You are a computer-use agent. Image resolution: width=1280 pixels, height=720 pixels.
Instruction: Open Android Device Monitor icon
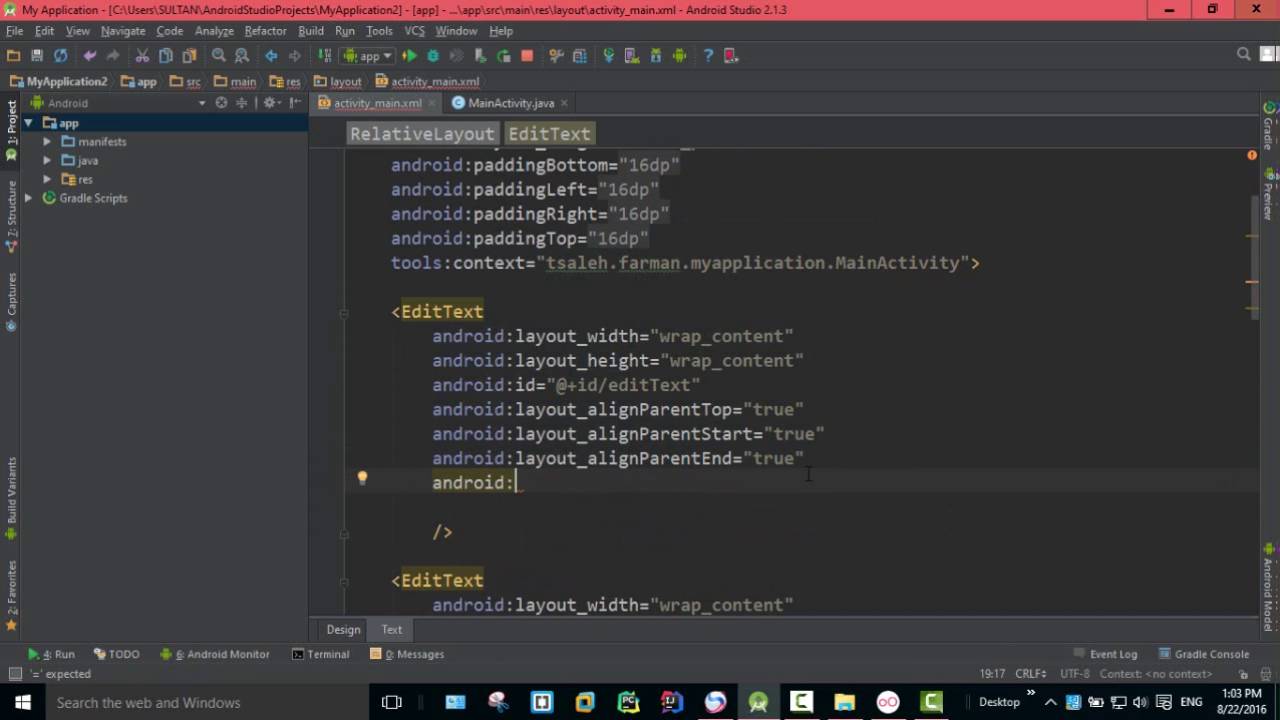point(679,56)
